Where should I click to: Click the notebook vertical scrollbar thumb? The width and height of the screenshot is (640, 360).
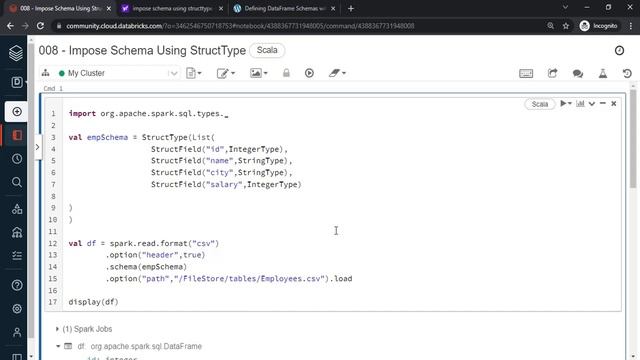633,138
